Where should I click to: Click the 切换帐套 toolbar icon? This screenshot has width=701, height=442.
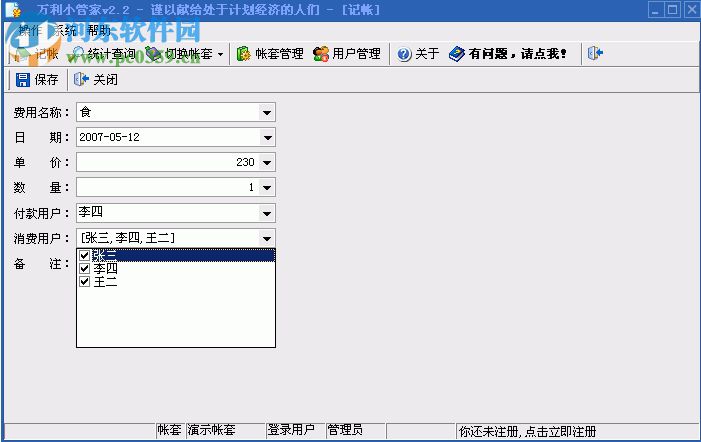(153, 54)
